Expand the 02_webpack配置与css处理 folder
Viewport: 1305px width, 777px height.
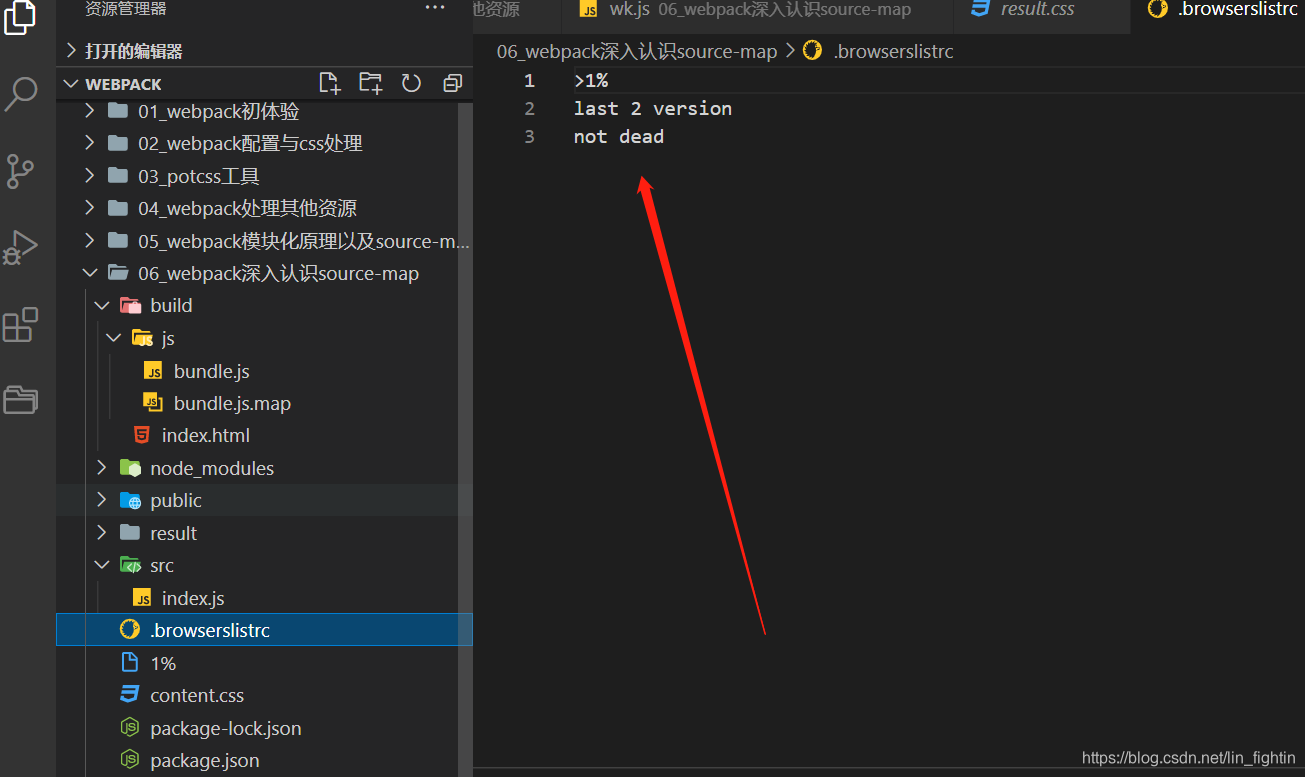click(x=90, y=143)
